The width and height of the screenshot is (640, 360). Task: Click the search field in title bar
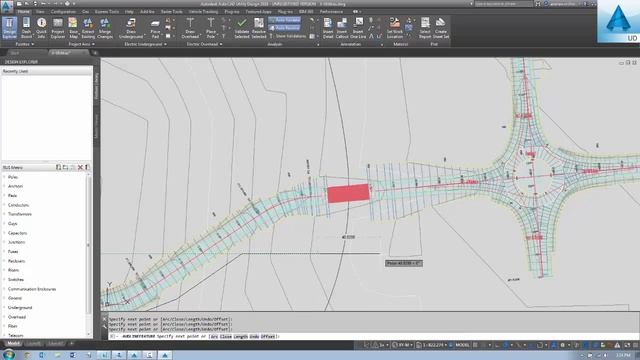504,4
